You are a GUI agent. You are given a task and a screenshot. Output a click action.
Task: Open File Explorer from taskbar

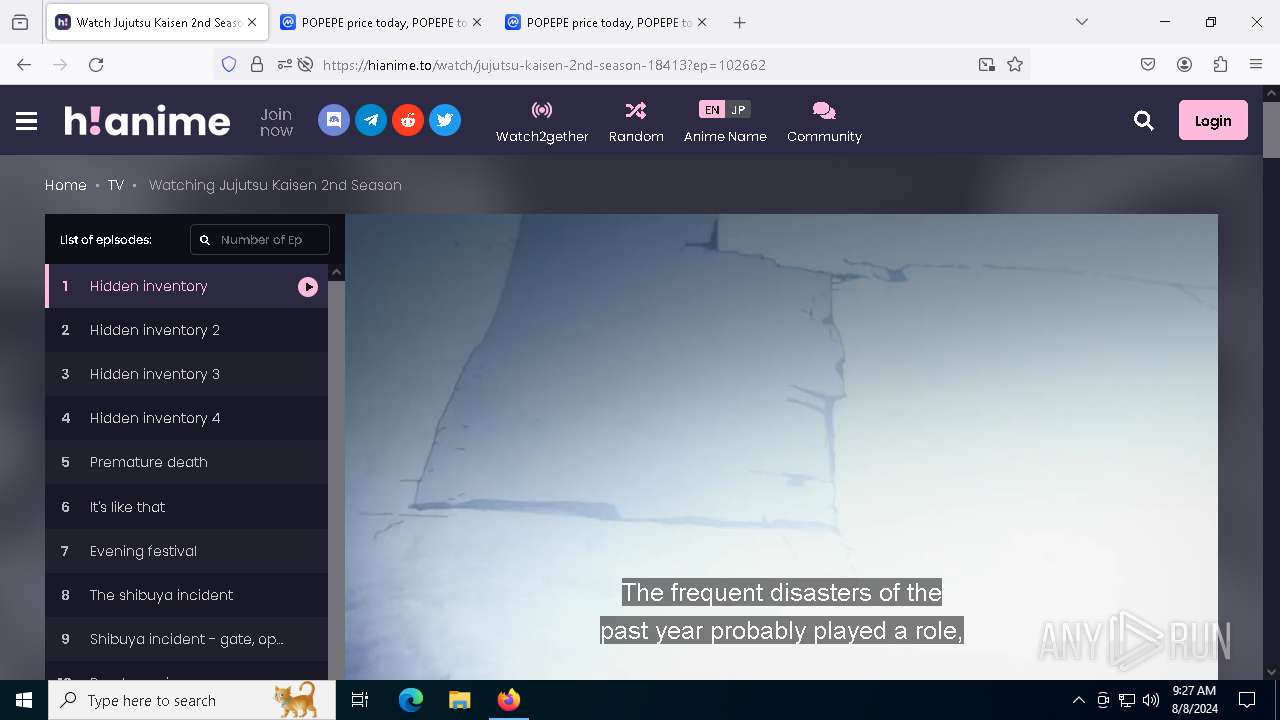(x=459, y=700)
